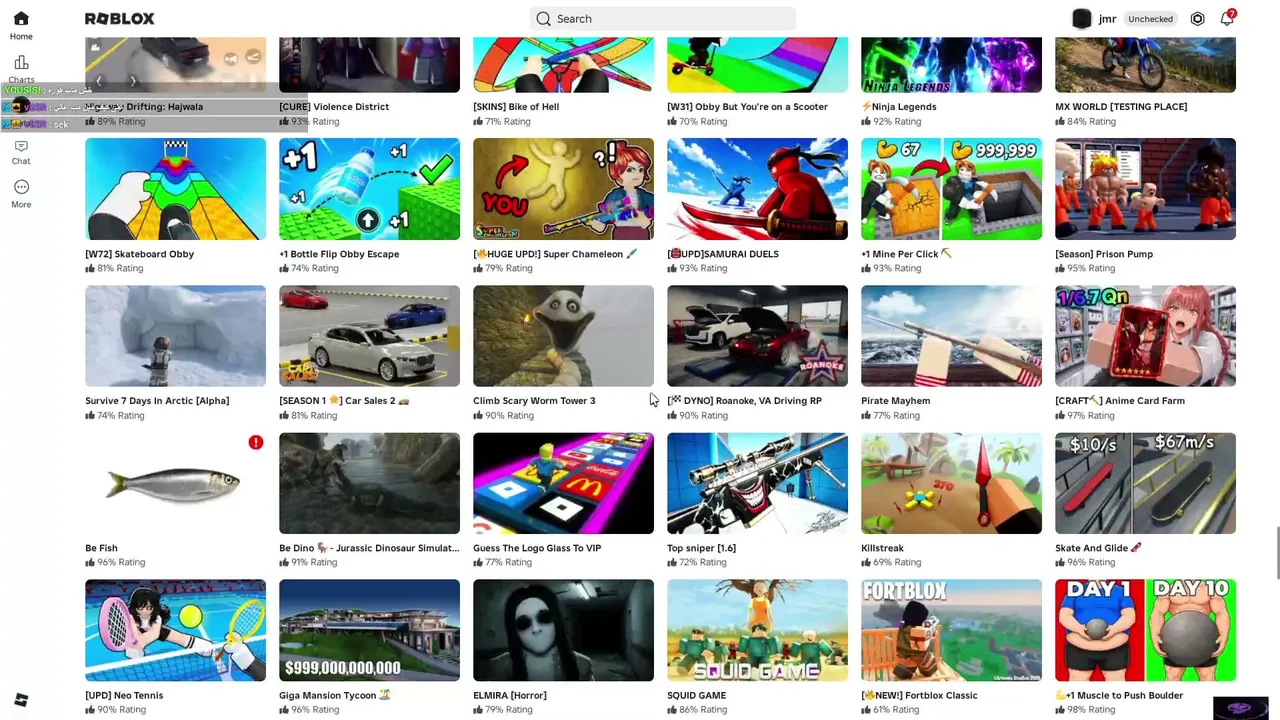Click the "[CURE] Violence District" title

pyautogui.click(x=334, y=107)
